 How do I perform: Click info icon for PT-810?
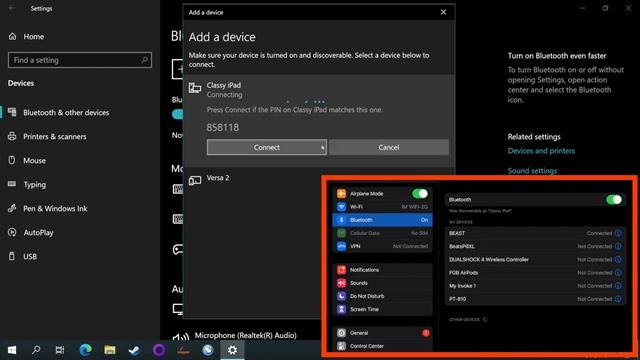[x=618, y=299]
